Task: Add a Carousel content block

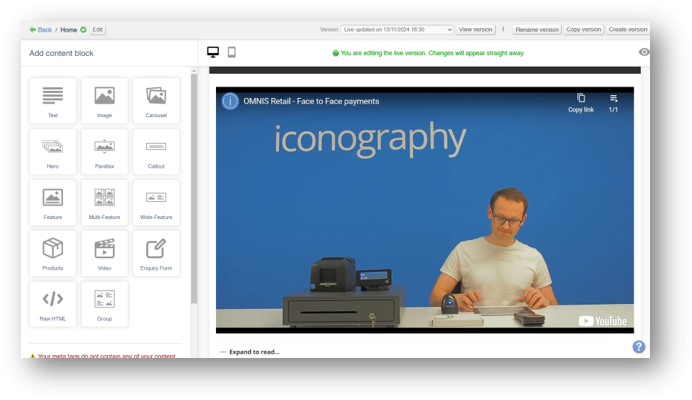Action: [156, 101]
